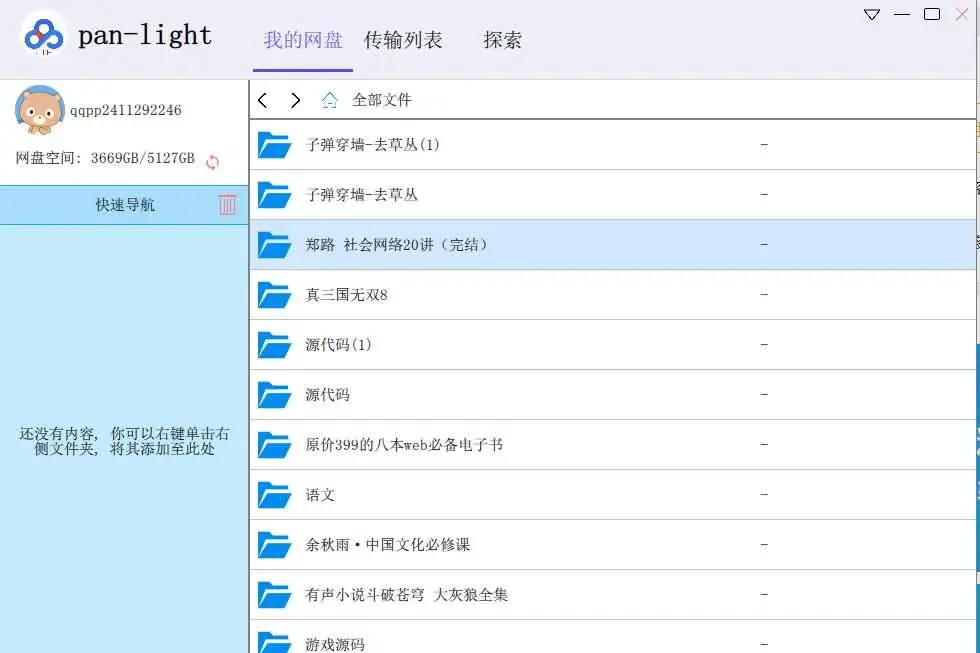Go forward with the right arrow
Image resolution: width=980 pixels, height=653 pixels.
pyautogui.click(x=295, y=100)
